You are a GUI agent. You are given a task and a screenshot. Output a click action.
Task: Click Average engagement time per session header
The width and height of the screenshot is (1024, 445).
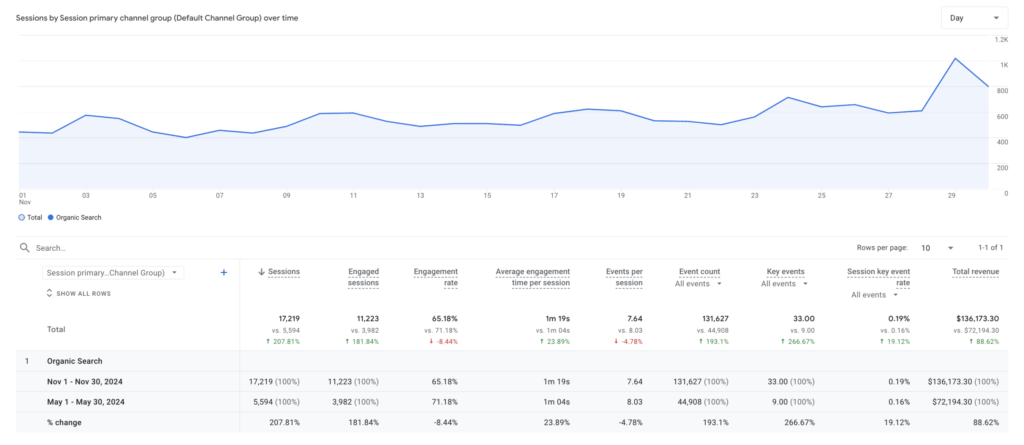533,277
